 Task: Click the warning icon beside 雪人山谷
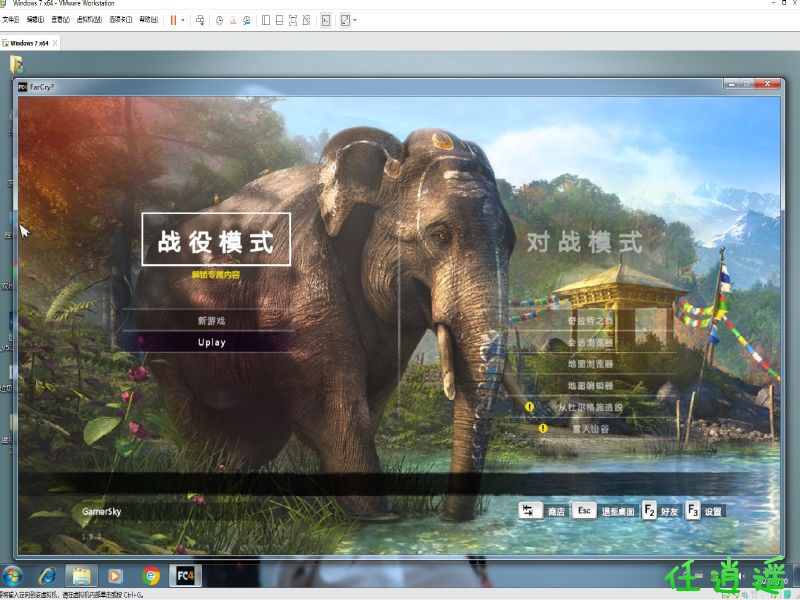[x=543, y=428]
